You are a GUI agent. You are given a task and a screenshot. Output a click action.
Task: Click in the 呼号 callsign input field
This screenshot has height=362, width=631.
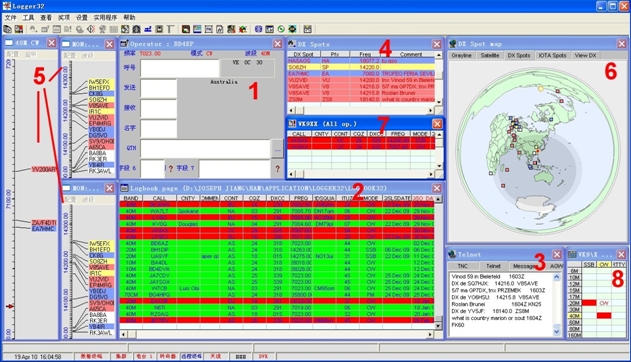coord(180,68)
